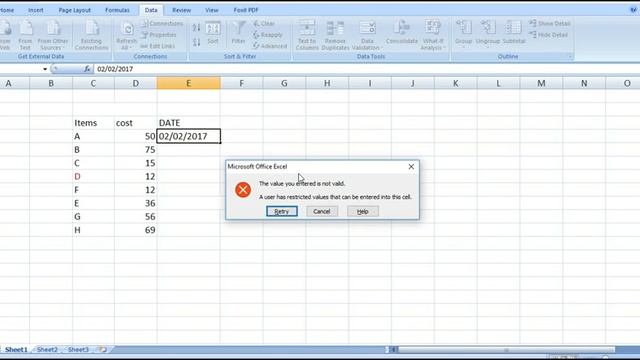Select column E header
640x360 pixels.
pyautogui.click(x=189, y=83)
